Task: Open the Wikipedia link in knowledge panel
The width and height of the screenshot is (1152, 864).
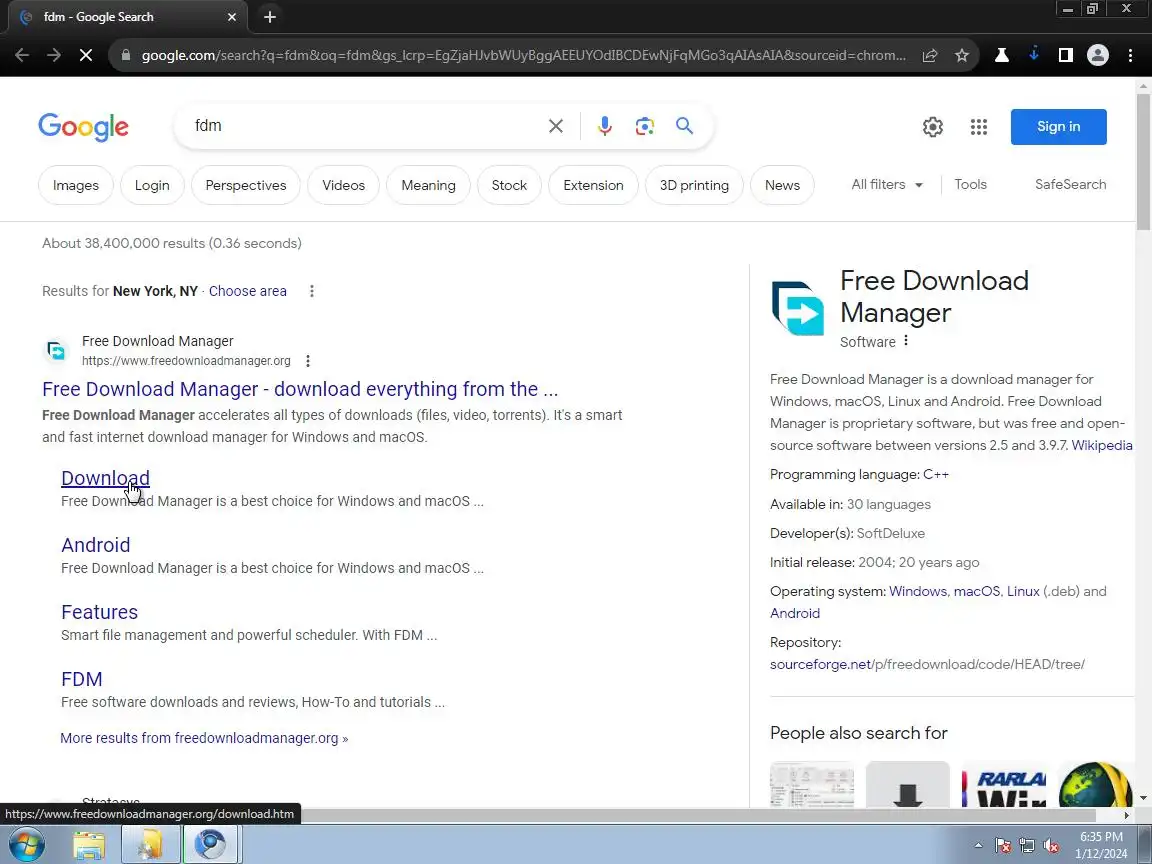Action: 1101,445
